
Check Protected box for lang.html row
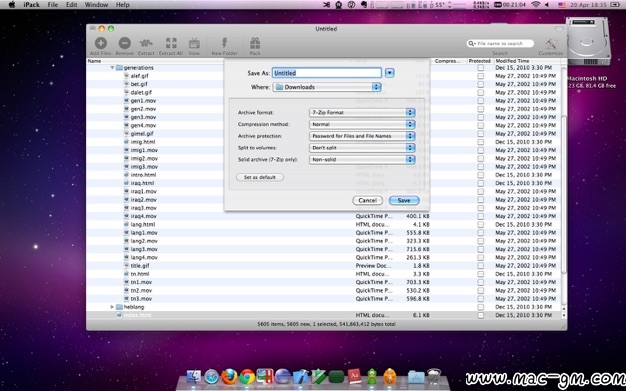pyautogui.click(x=480, y=224)
